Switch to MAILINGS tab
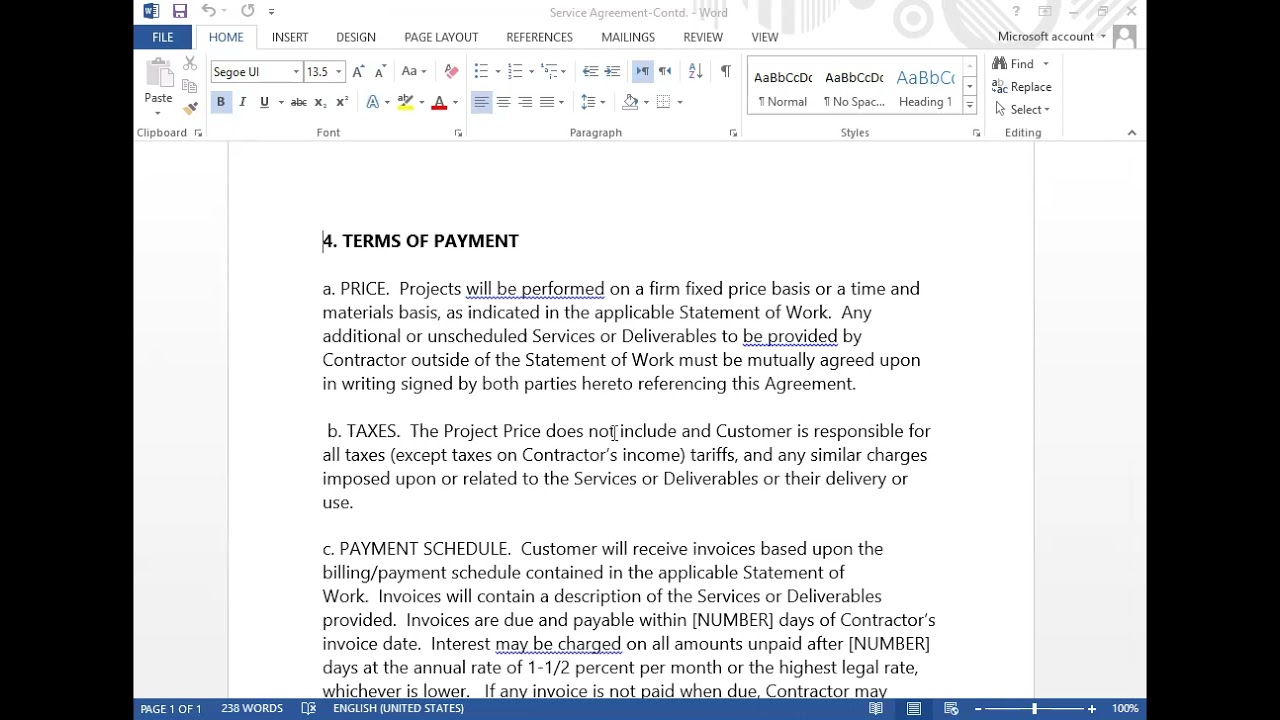Image resolution: width=1280 pixels, height=720 pixels. point(628,37)
